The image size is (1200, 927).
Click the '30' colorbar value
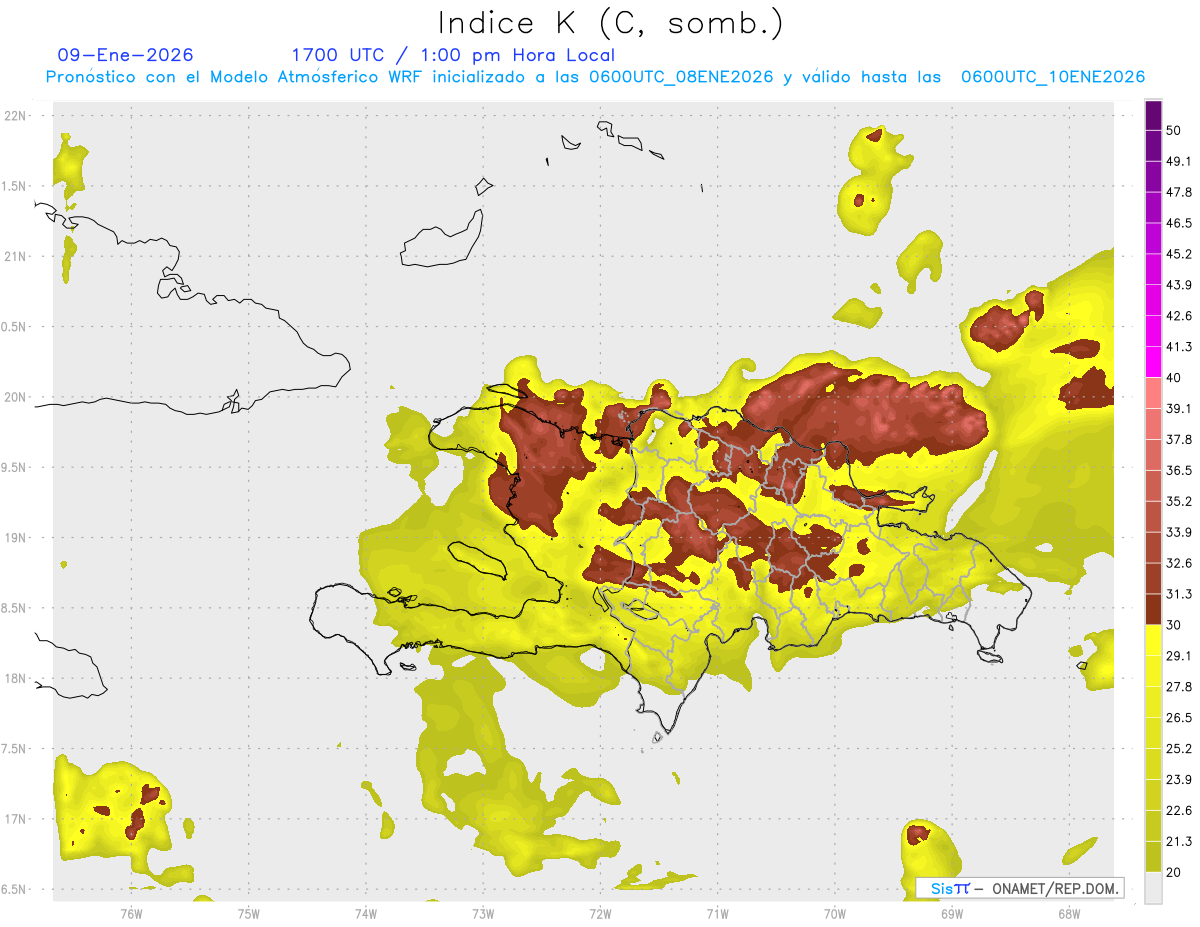pos(1175,625)
